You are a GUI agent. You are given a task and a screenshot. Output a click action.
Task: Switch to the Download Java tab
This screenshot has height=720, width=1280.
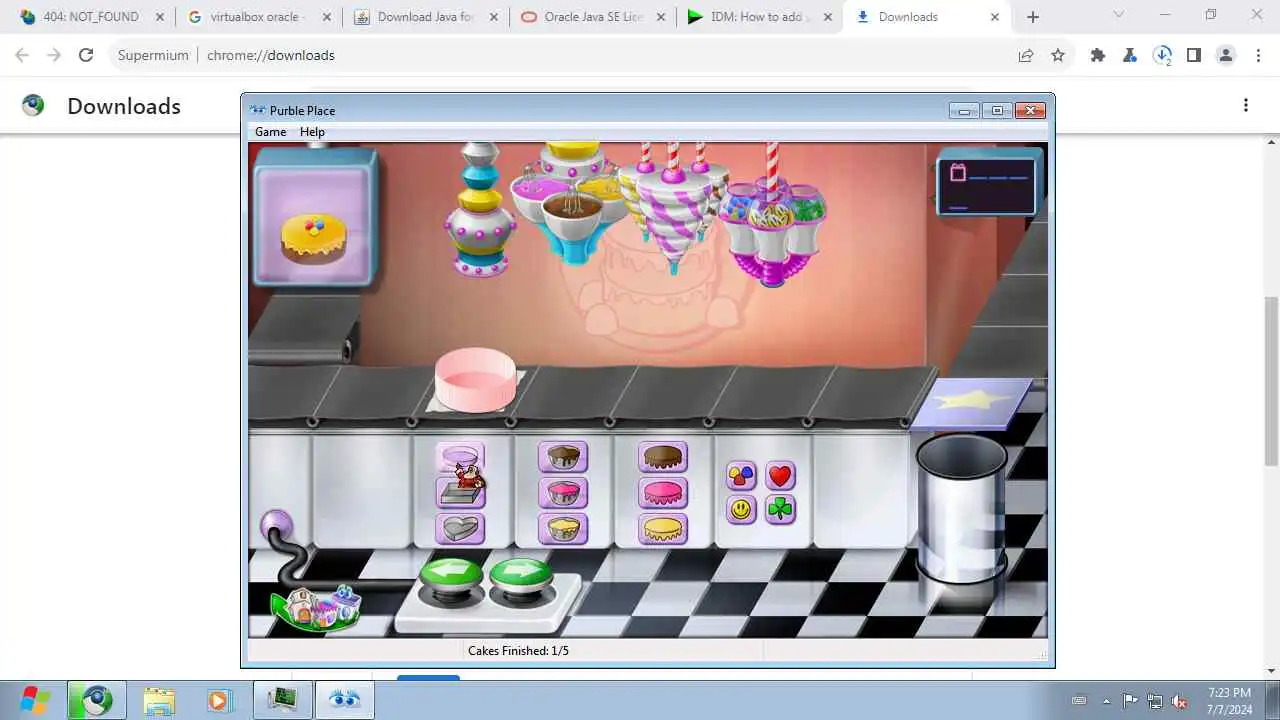pos(425,17)
